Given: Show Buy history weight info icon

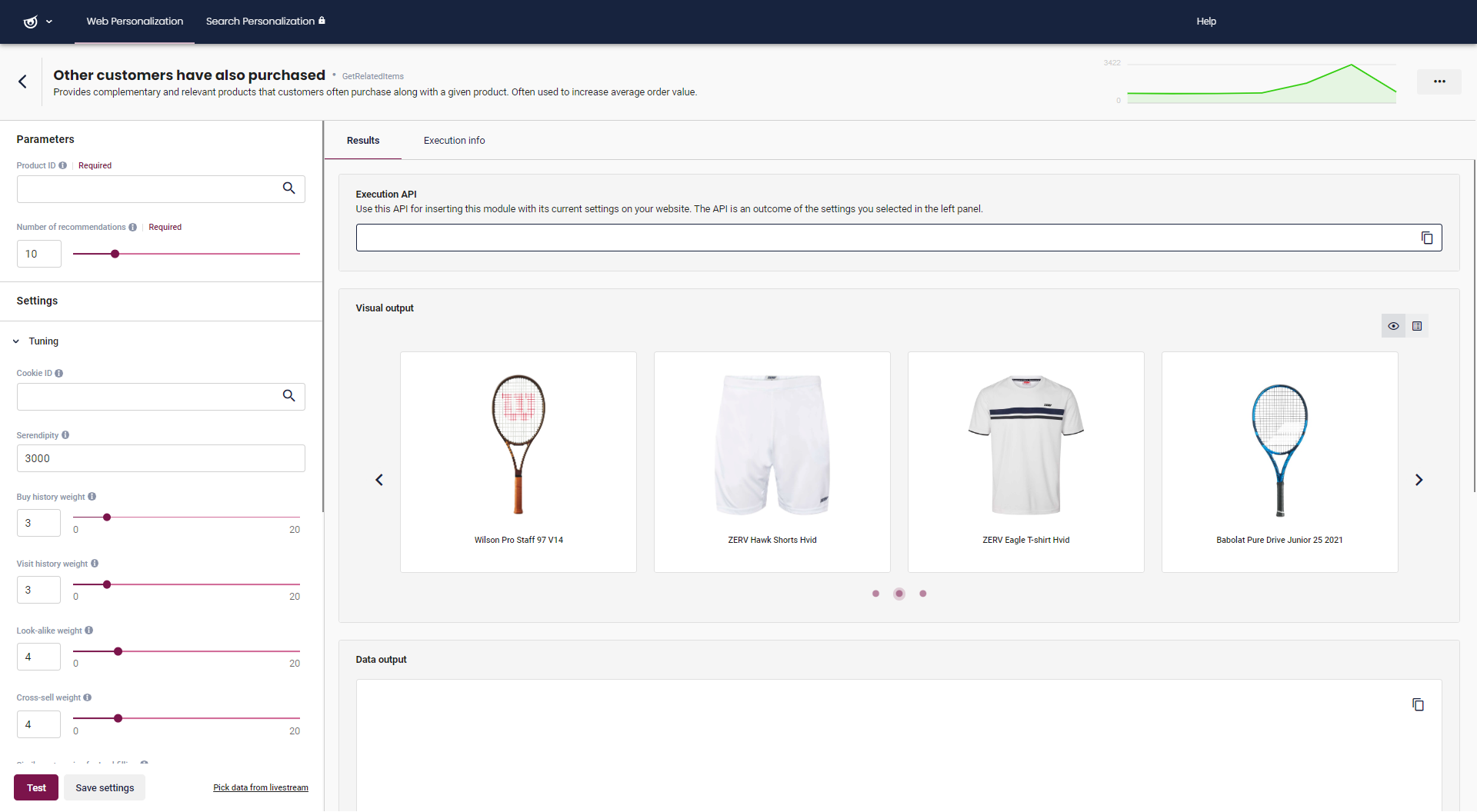Looking at the screenshot, I should click(92, 497).
